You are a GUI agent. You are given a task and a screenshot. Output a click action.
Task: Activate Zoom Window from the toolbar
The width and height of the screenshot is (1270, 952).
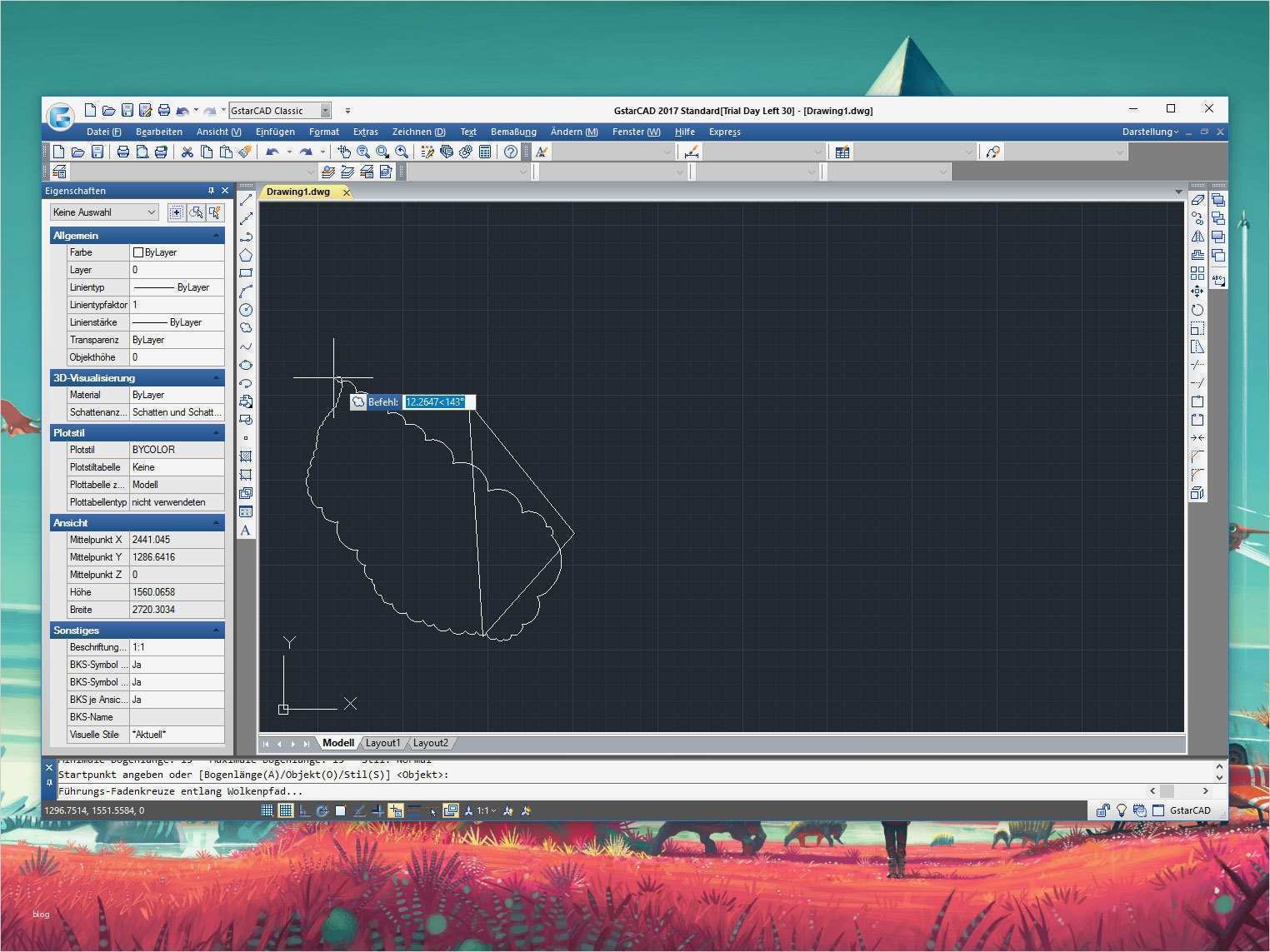pos(382,152)
